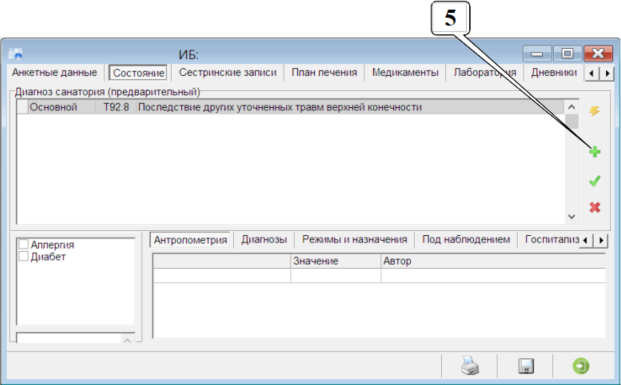Open the lower Диагнозы tab
The image size is (621, 385).
[264, 240]
